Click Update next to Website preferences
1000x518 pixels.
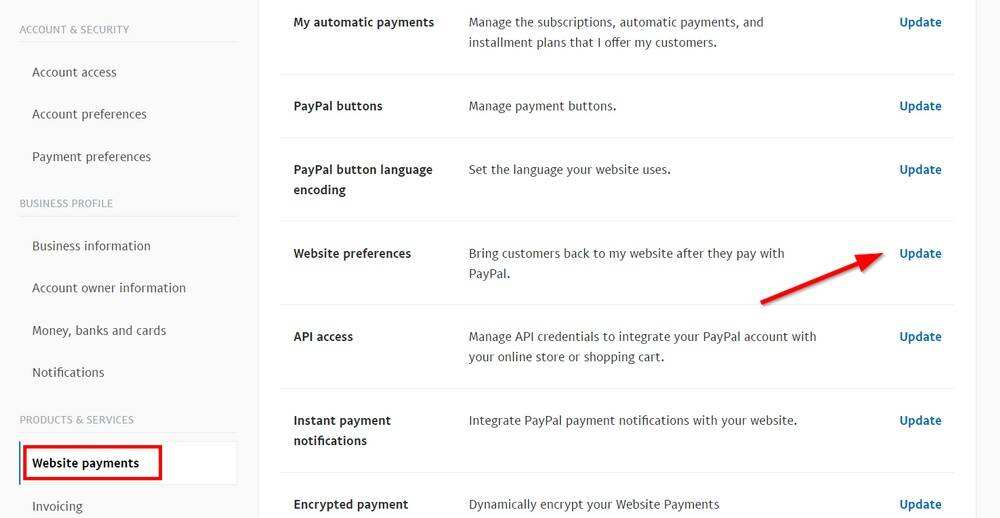click(x=920, y=254)
